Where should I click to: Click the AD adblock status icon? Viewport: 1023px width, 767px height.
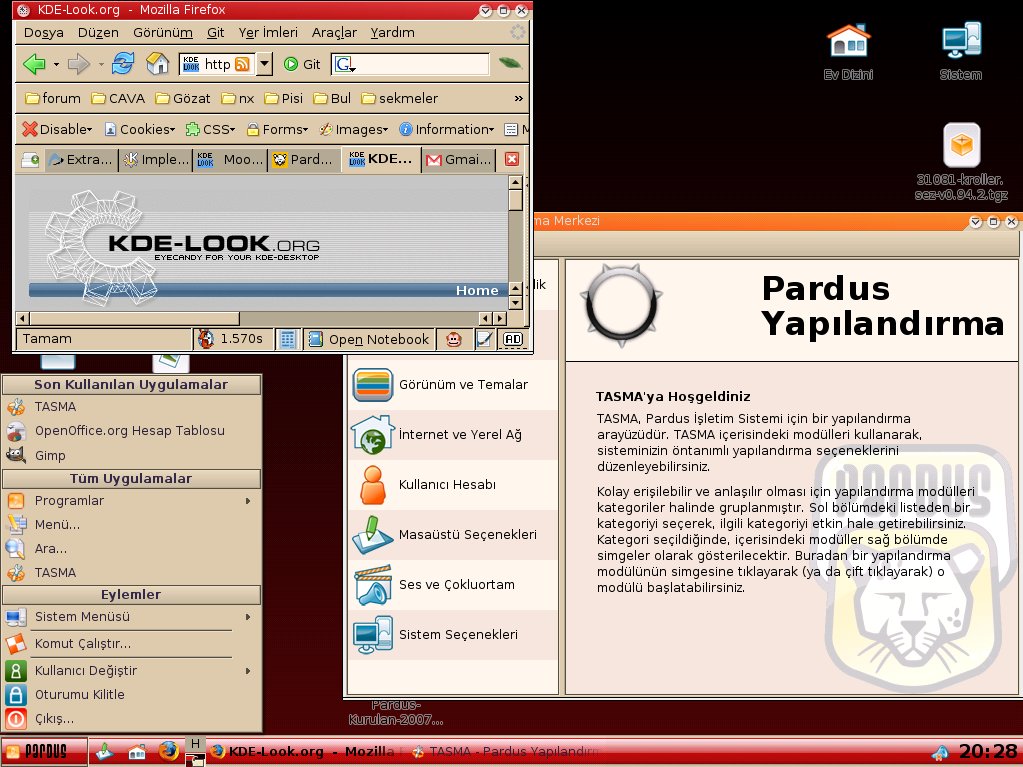coord(513,339)
